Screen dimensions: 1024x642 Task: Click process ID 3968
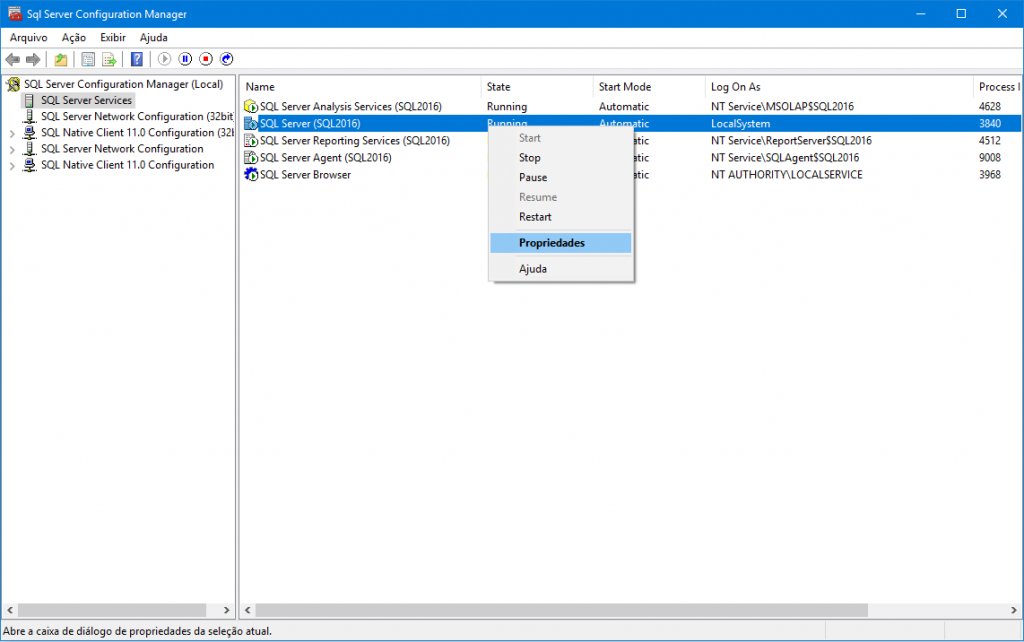(x=990, y=174)
